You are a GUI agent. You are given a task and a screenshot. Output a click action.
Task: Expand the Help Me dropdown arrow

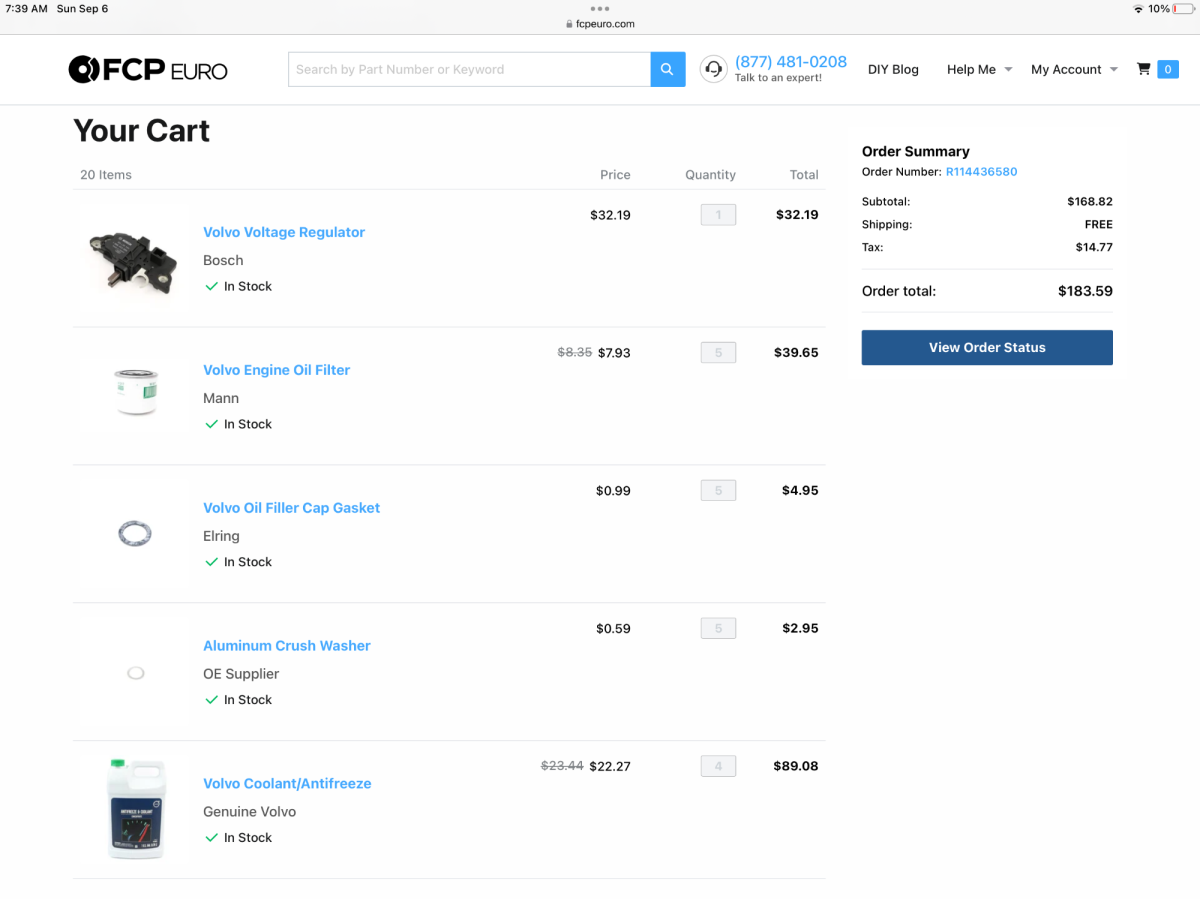pos(1008,69)
